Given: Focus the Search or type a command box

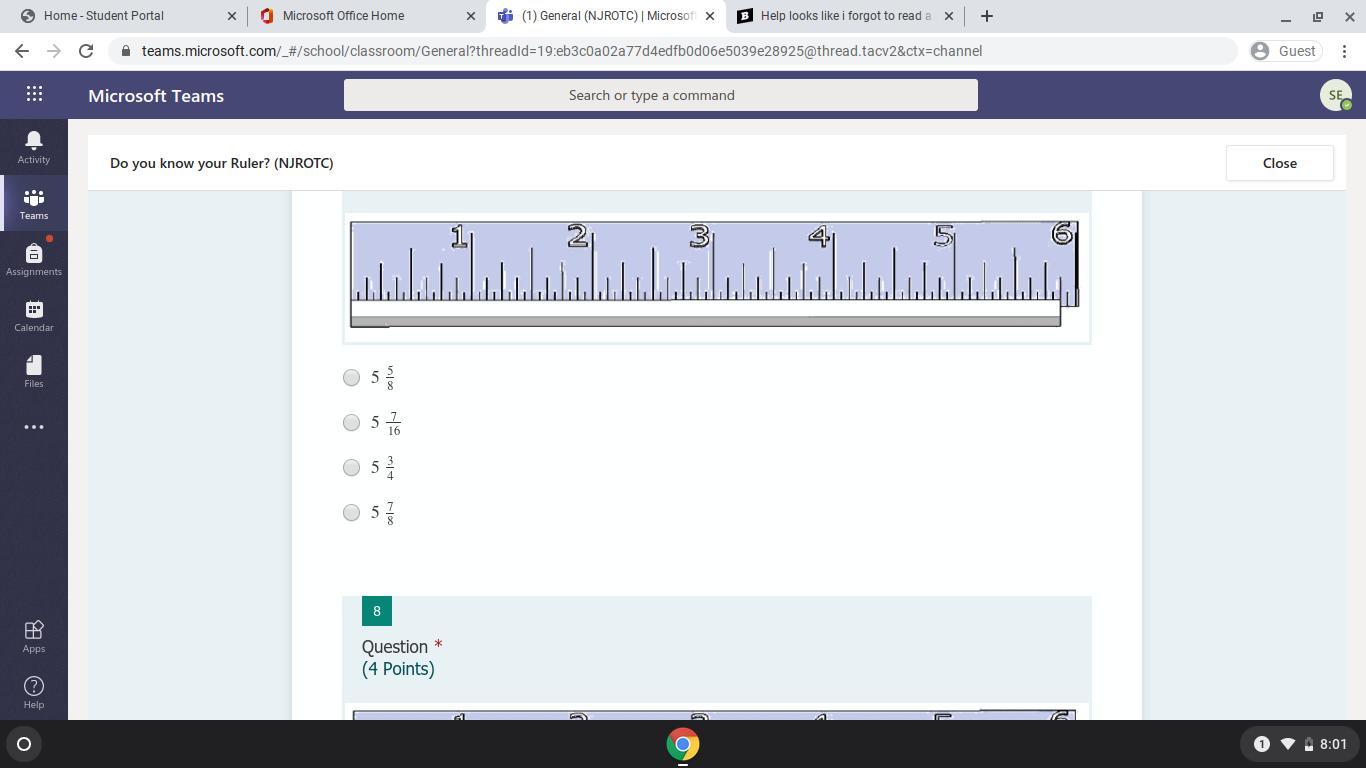Looking at the screenshot, I should pyautogui.click(x=661, y=95).
